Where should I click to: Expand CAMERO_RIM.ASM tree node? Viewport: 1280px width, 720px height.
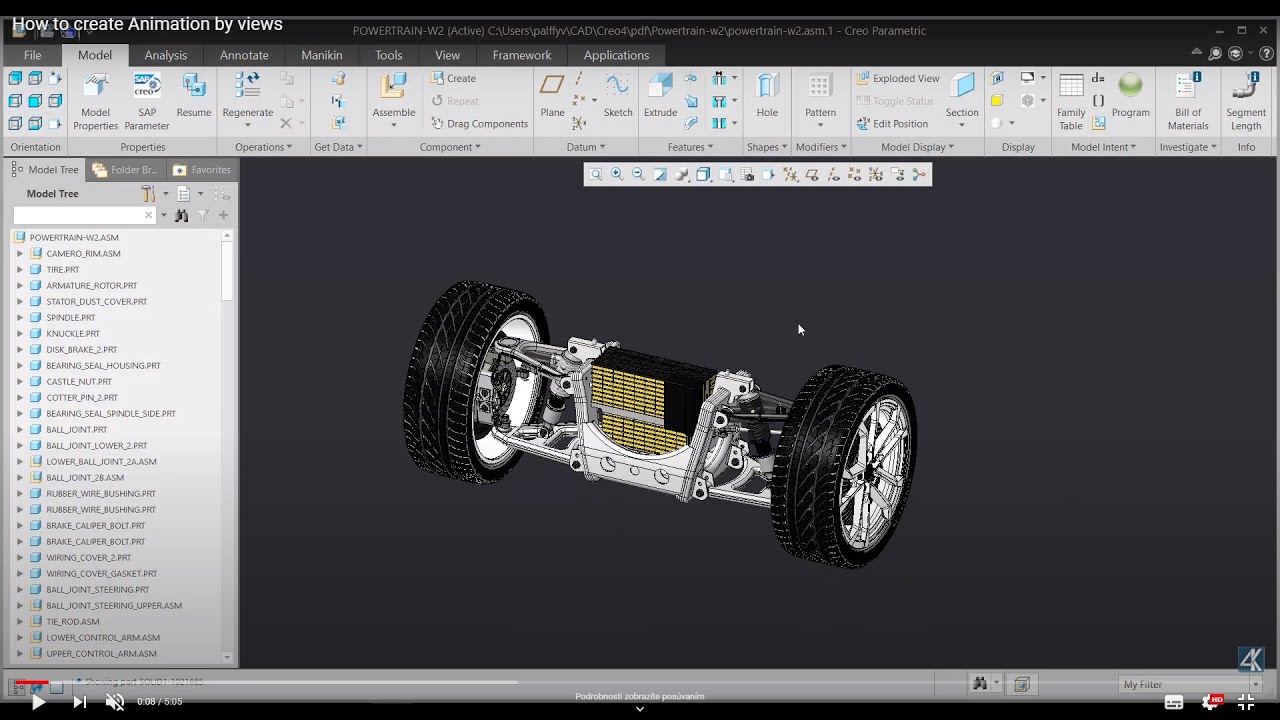19,254
